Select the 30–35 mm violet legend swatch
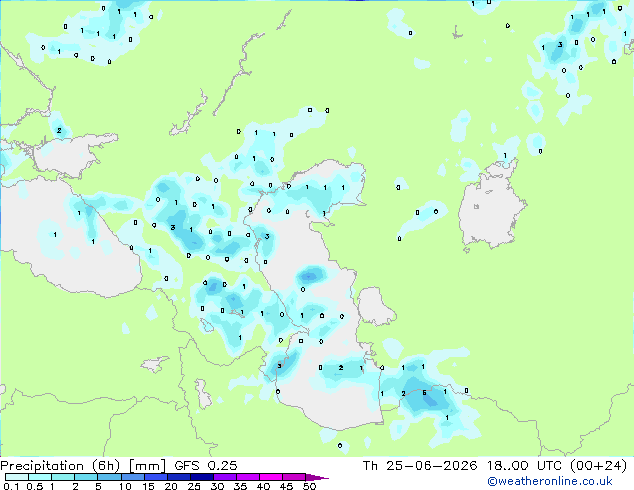 tap(225, 477)
